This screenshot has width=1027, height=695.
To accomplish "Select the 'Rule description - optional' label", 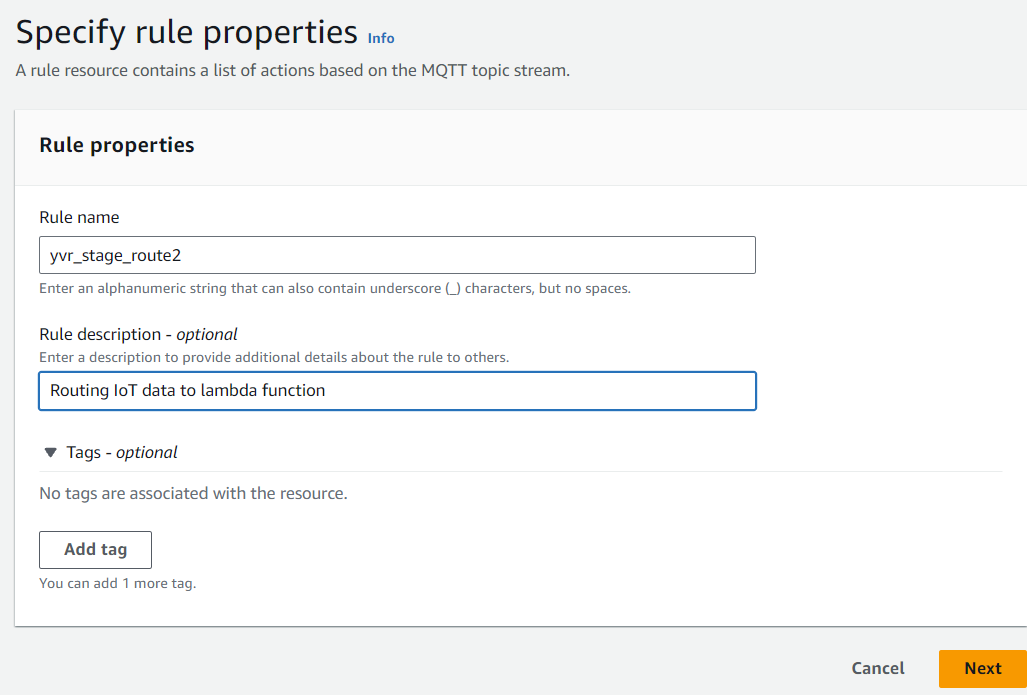I will click(138, 335).
